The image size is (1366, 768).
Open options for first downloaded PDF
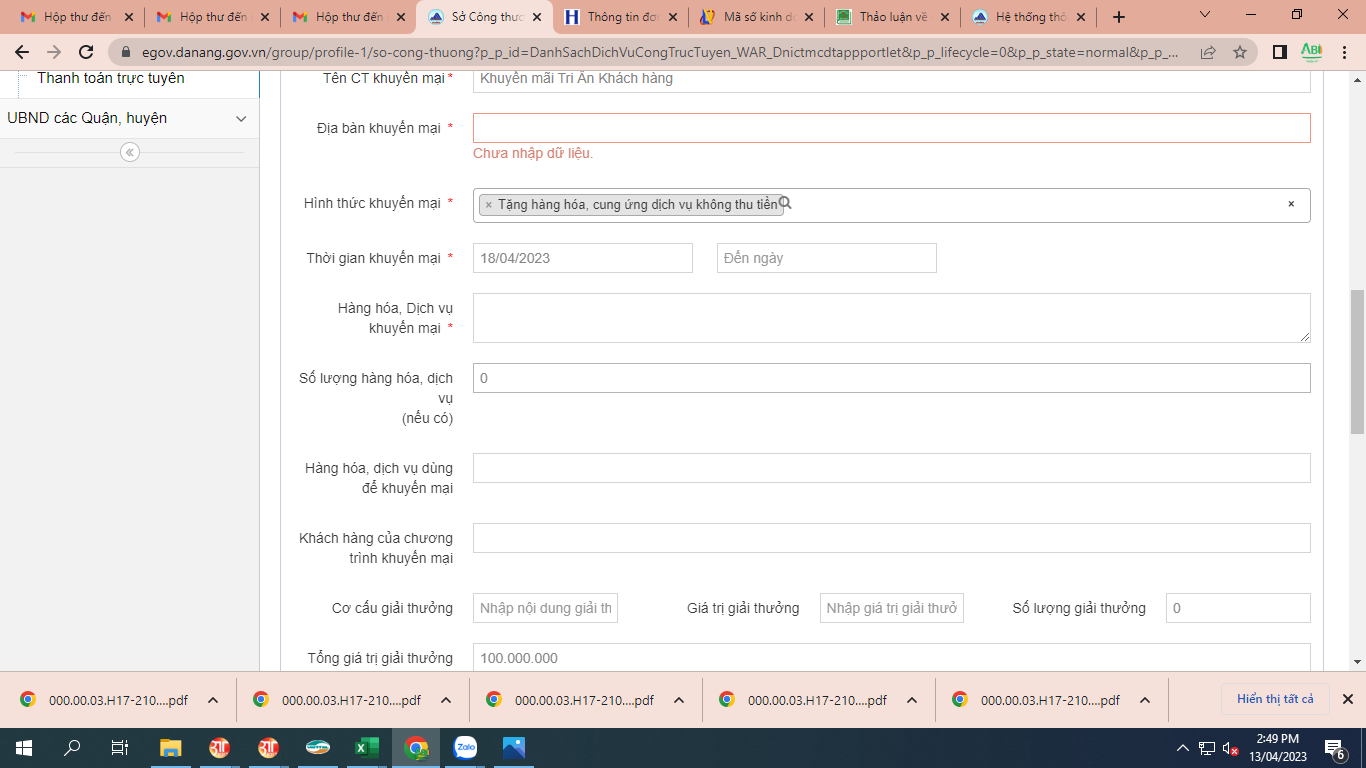tap(213, 700)
